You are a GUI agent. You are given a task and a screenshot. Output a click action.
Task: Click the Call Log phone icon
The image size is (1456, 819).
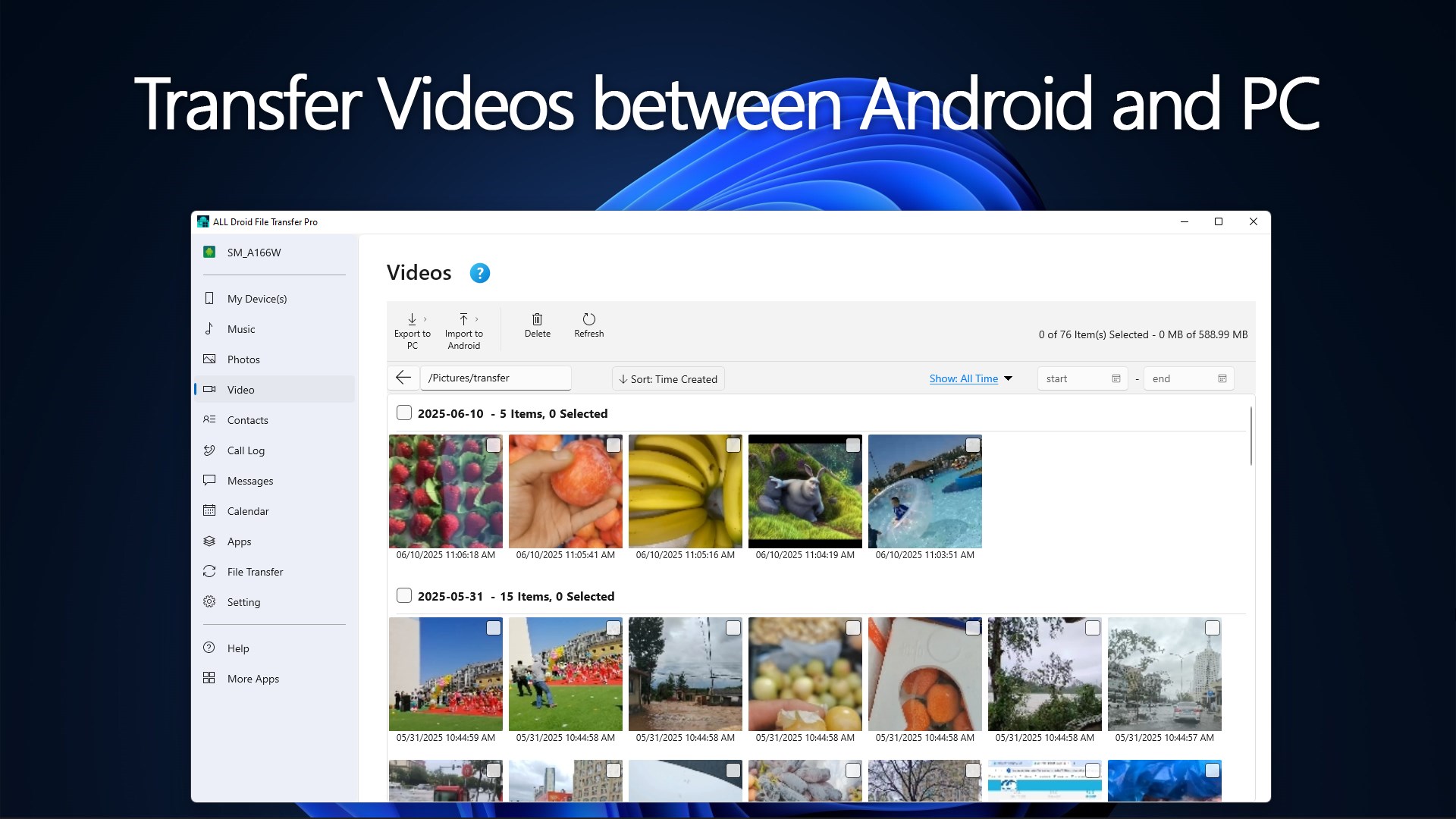(209, 450)
